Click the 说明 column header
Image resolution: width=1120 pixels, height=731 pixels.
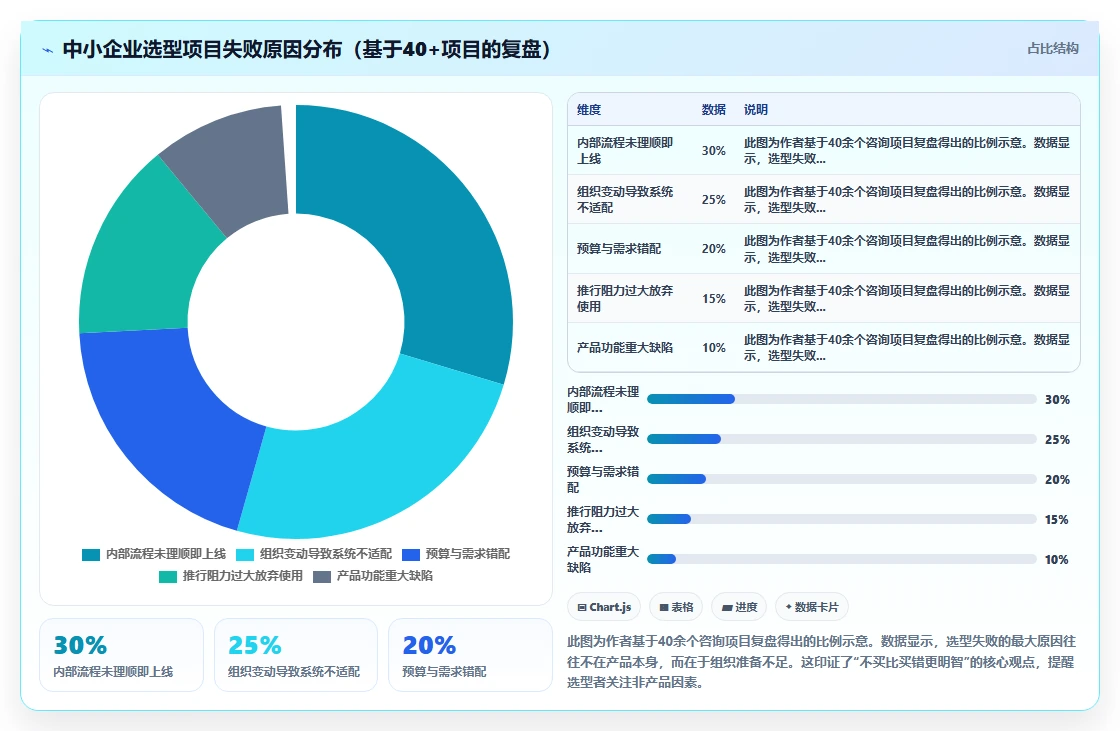coord(756,109)
